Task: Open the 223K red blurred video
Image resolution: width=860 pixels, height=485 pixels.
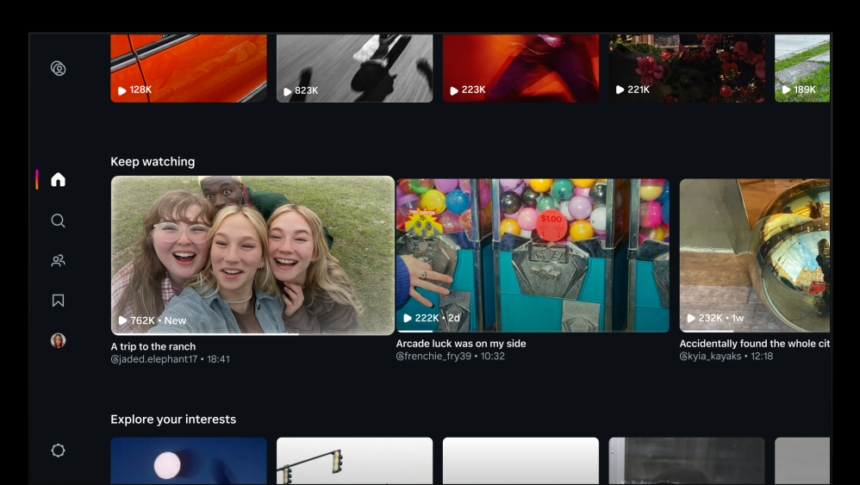Action: pos(520,68)
